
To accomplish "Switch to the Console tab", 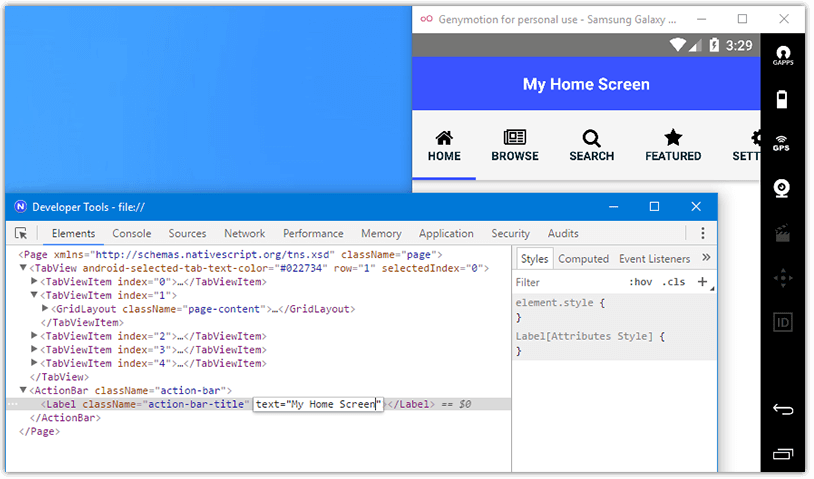I will click(131, 234).
